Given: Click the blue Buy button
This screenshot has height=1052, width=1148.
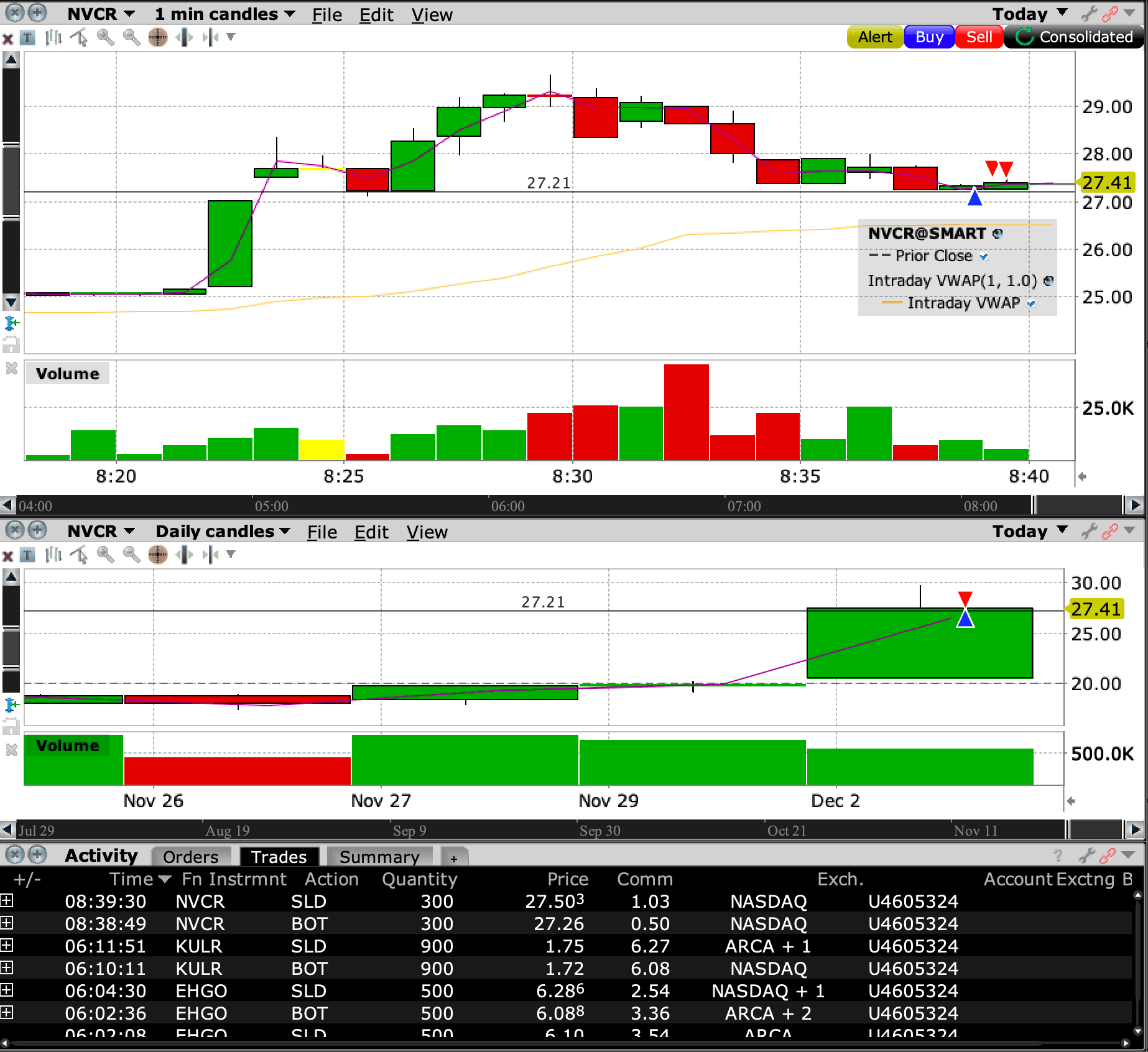Looking at the screenshot, I should tap(929, 37).
